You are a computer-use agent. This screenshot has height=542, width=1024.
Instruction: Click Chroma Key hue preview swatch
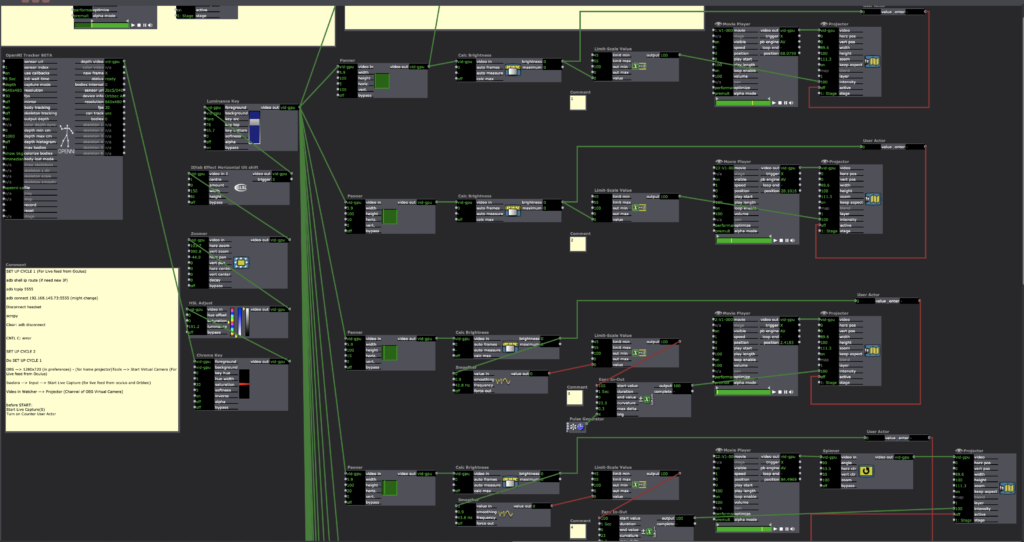click(244, 384)
